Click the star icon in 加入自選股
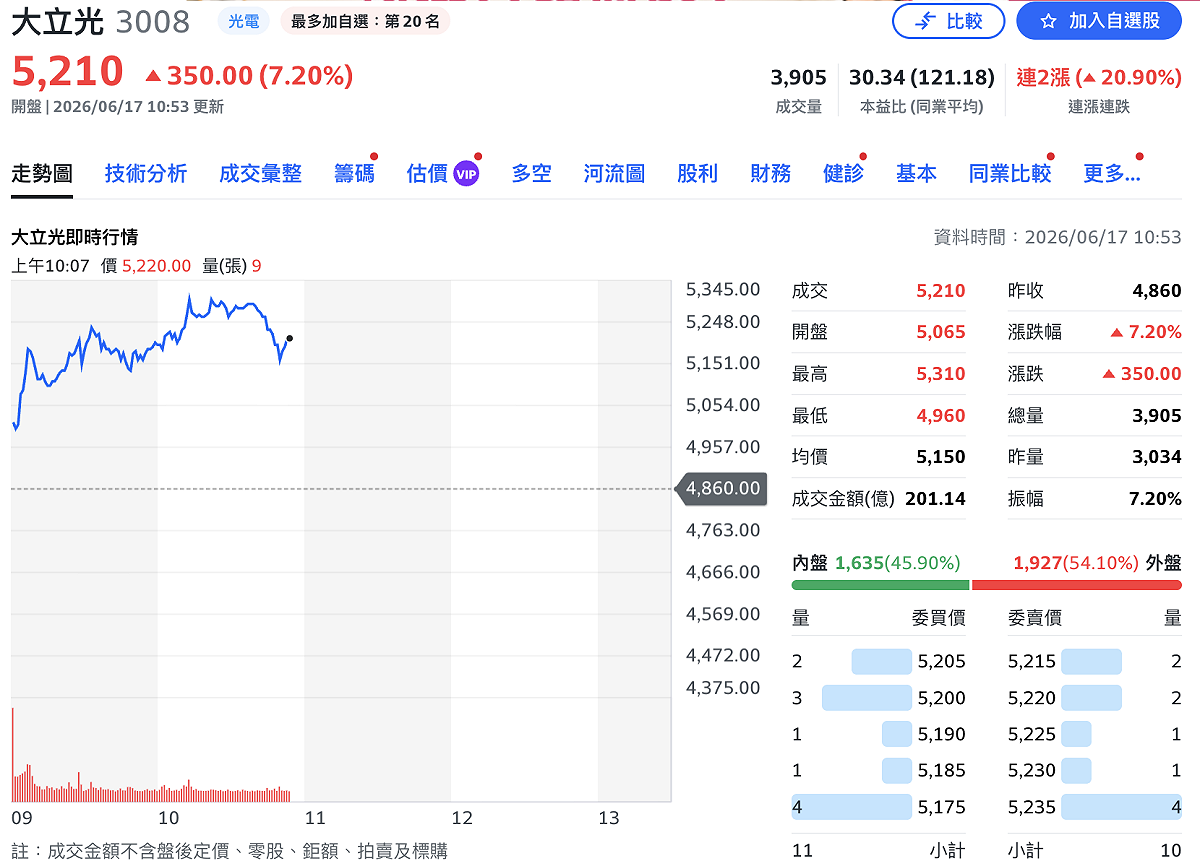This screenshot has height=861, width=1200. point(1048,21)
